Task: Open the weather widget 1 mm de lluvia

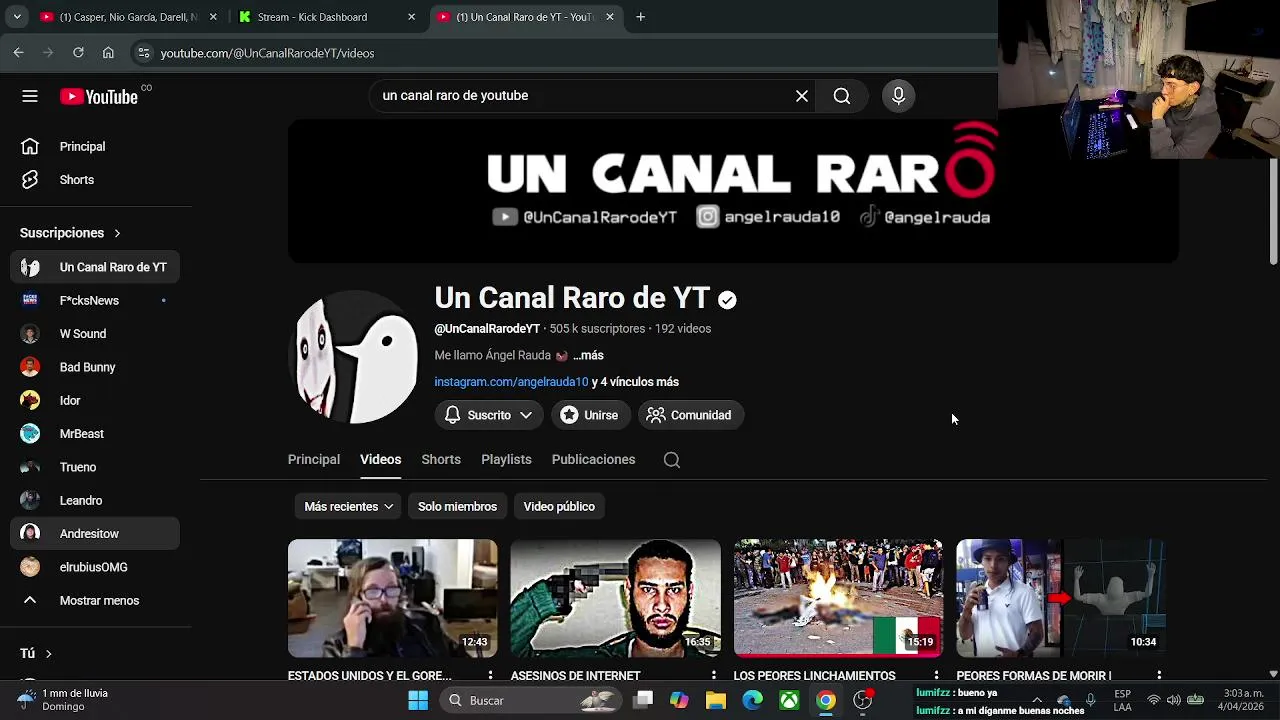Action: (64, 700)
